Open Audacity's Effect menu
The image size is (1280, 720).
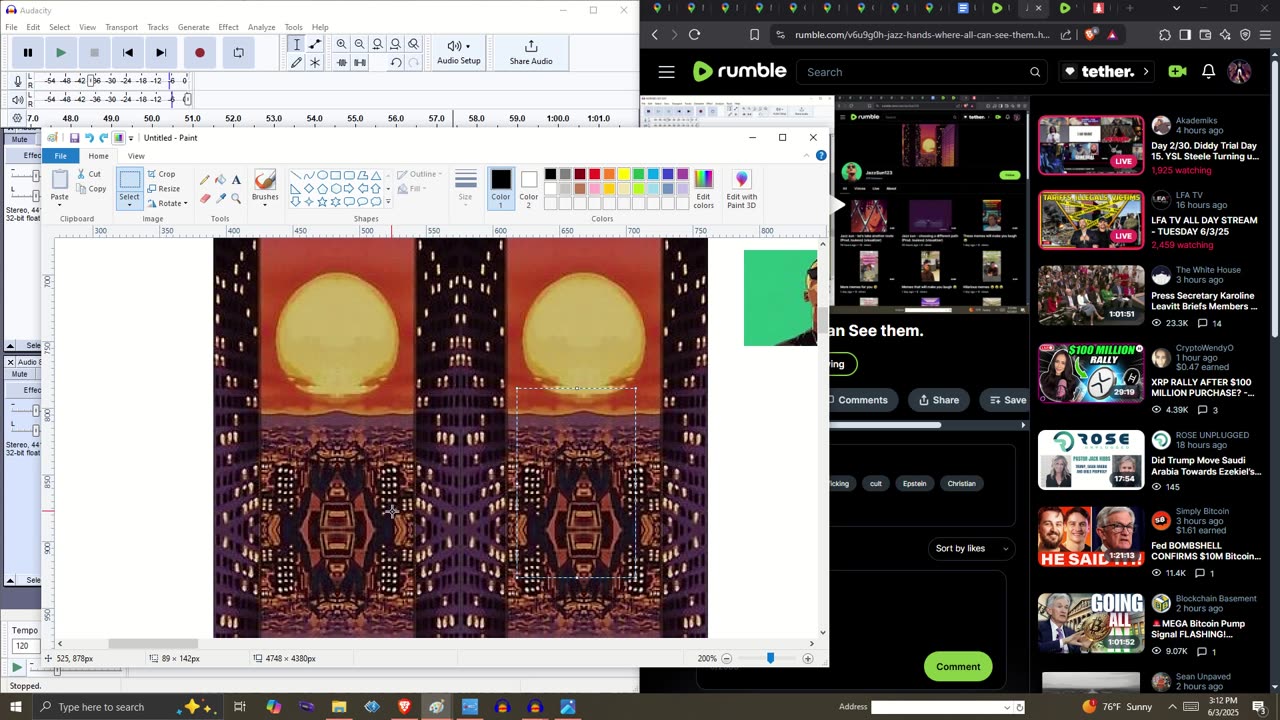tap(228, 27)
